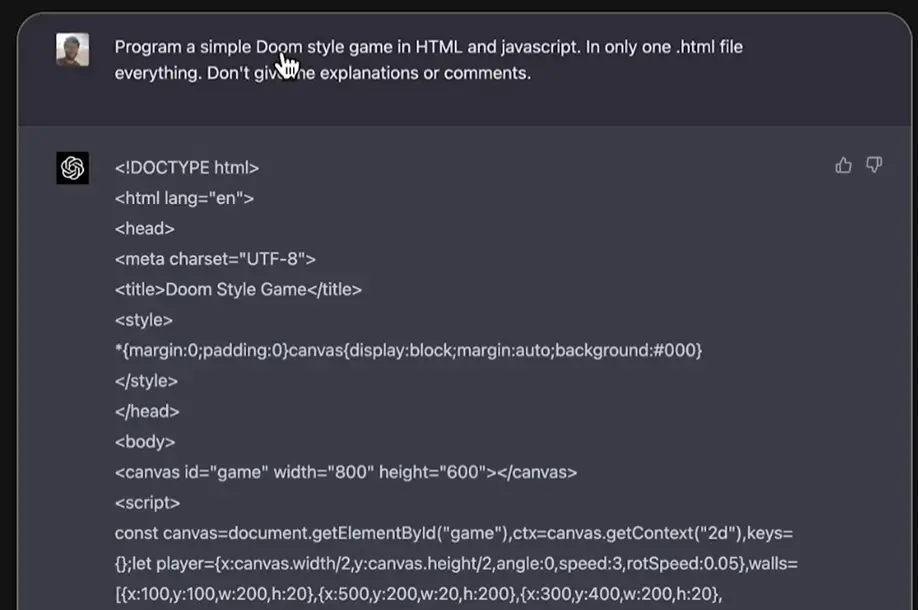
Task: Click the 'const canvas=document.getElementById' line
Action: [x=454, y=533]
